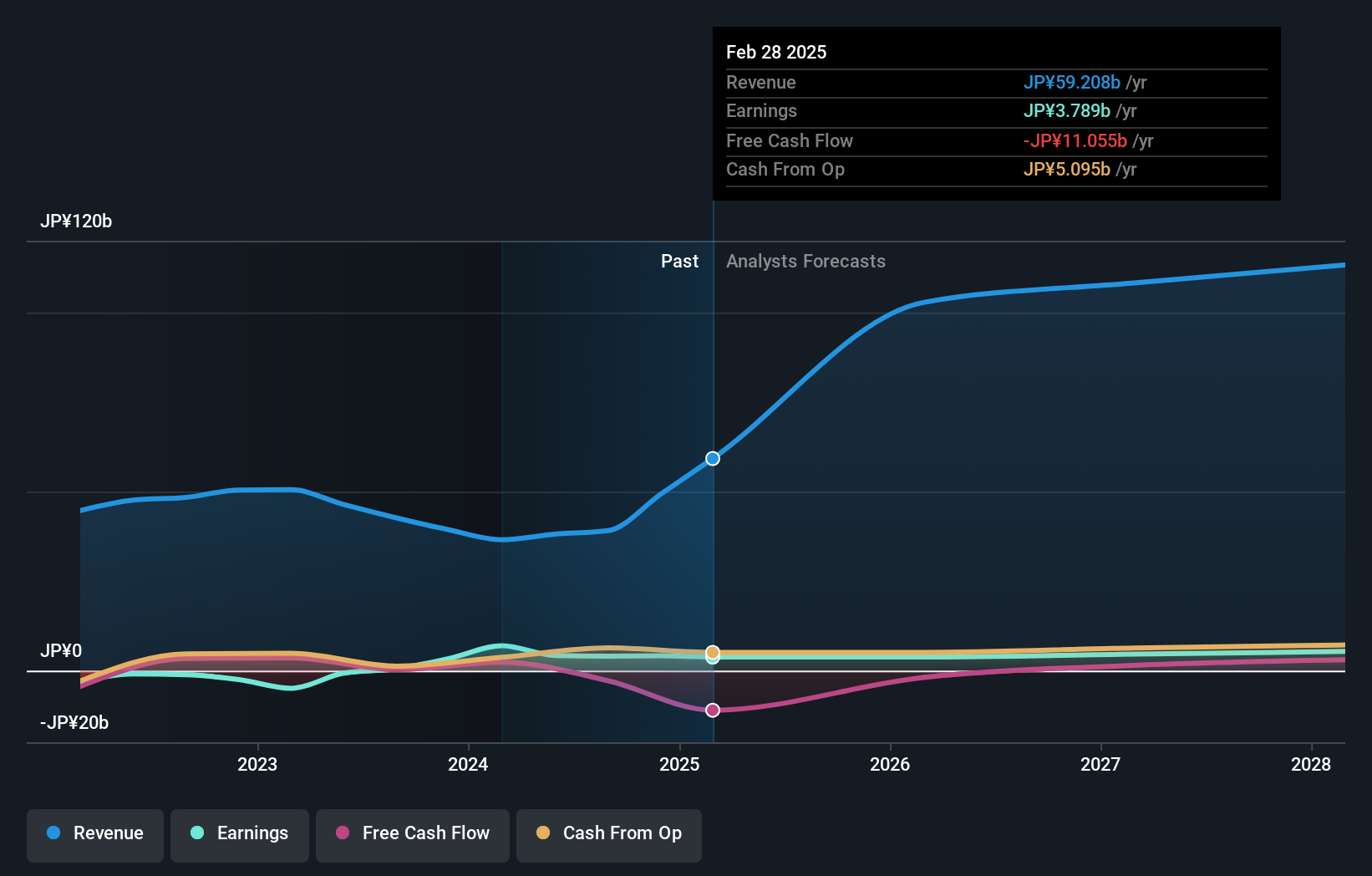Click the 2027 x-axis label
This screenshot has height=876, width=1372.
pos(1100,764)
